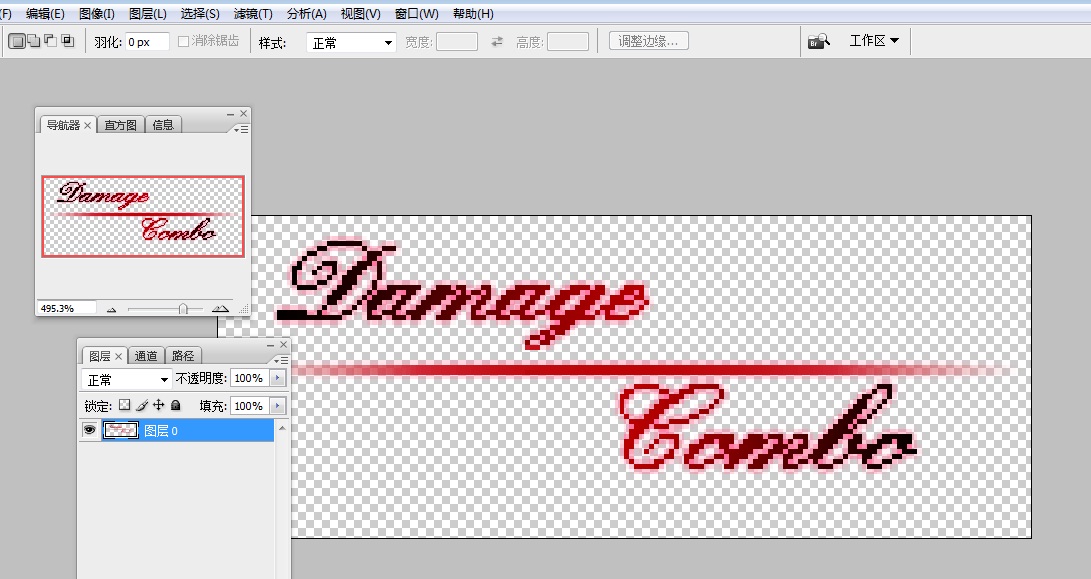Image resolution: width=1091 pixels, height=579 pixels.
Task: Switch to the 路径 tab
Action: (183, 356)
